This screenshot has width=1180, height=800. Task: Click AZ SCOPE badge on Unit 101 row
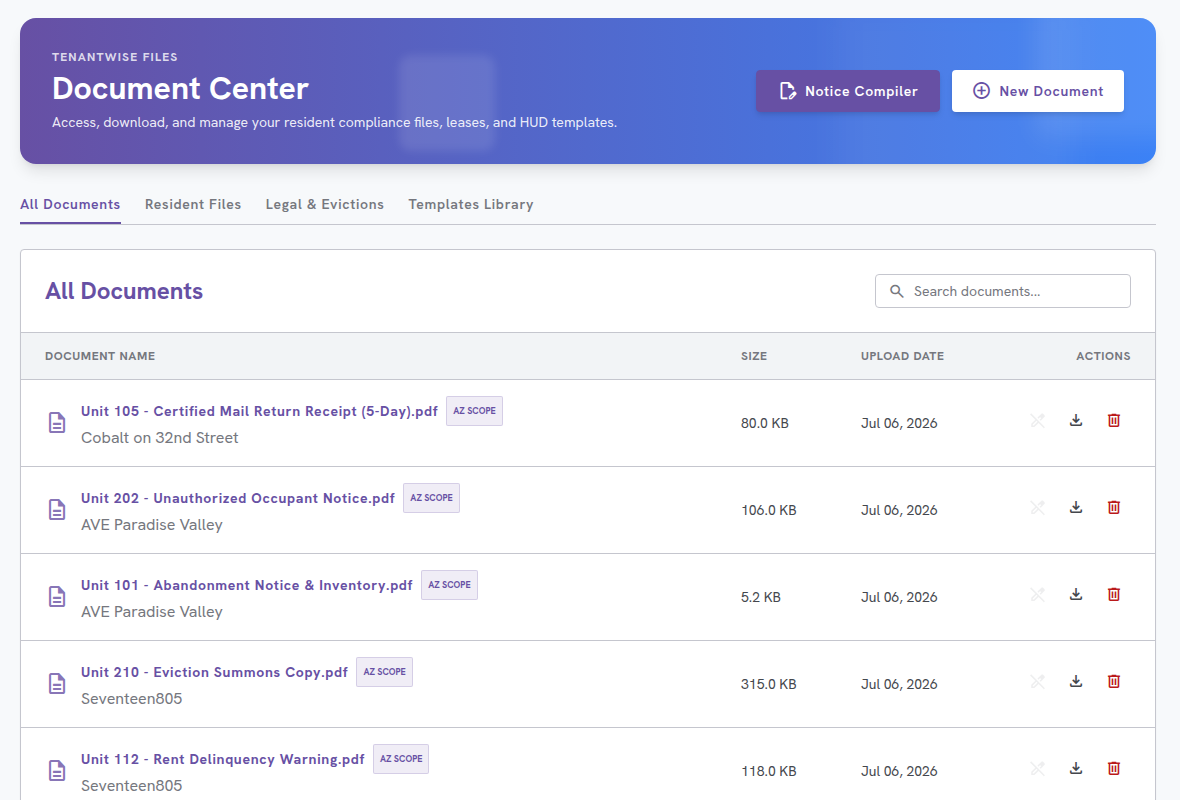coord(449,585)
